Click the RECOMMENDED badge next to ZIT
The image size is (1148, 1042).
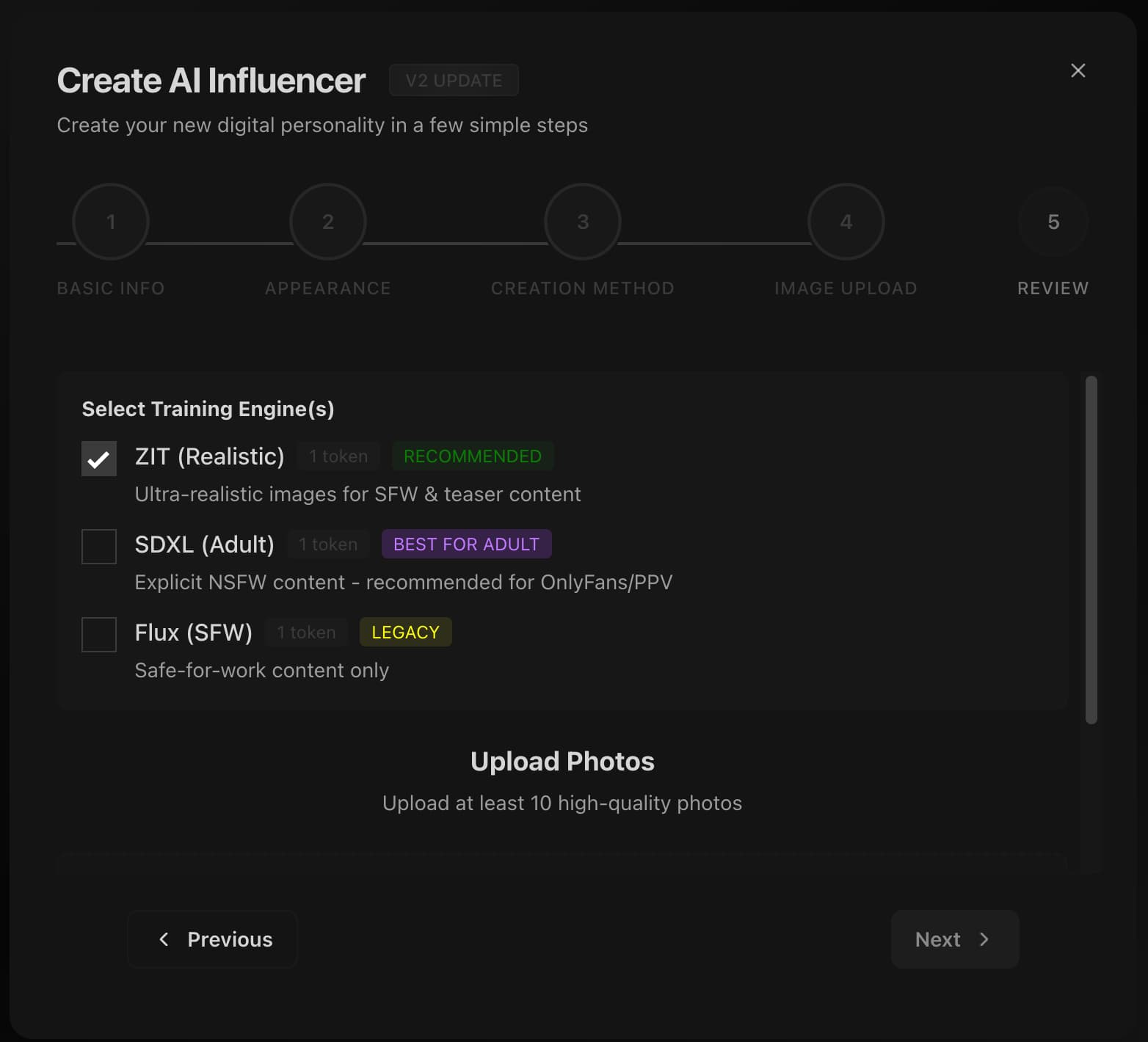point(472,456)
